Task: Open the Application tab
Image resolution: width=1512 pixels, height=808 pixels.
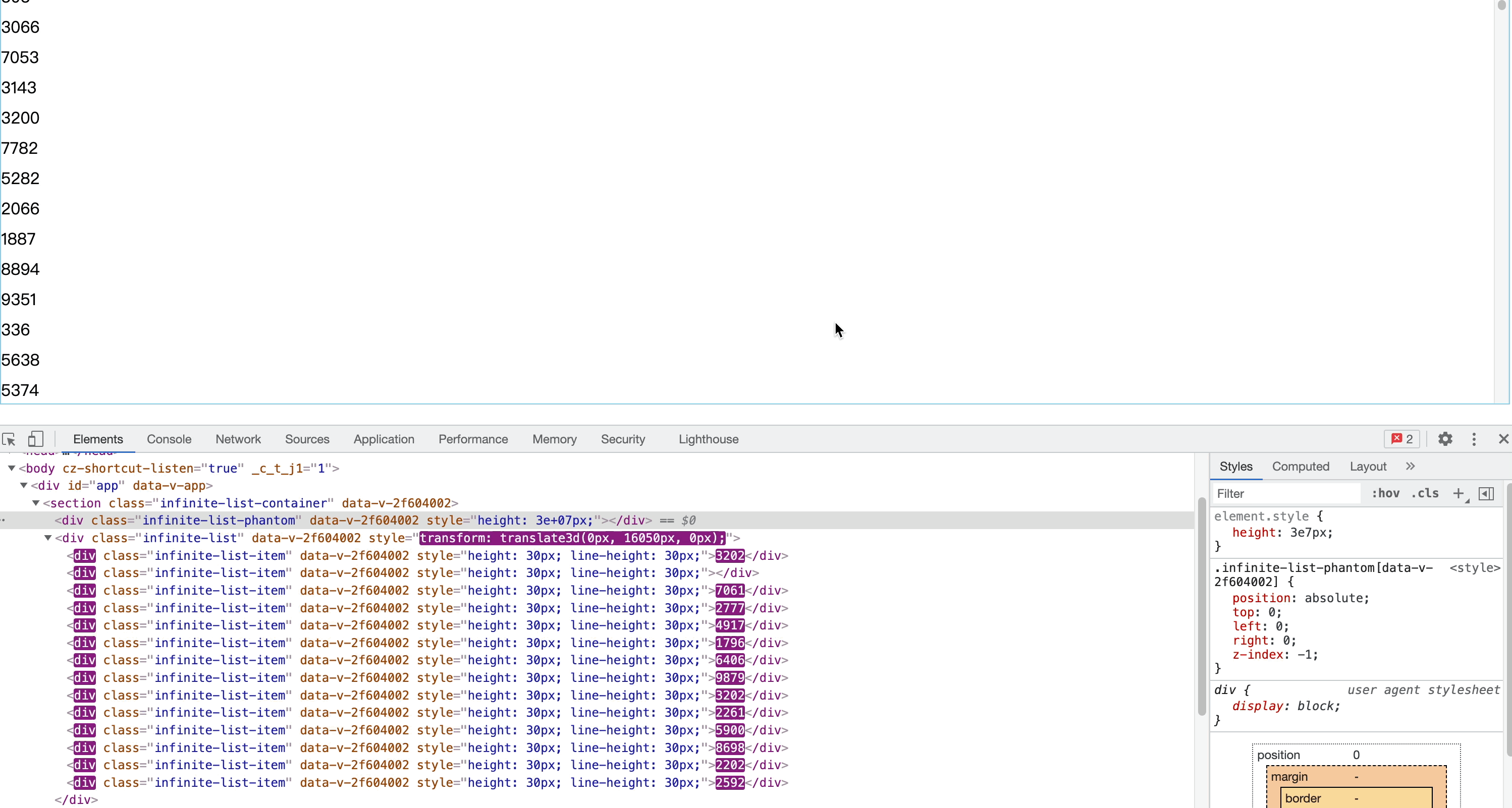Action: [x=384, y=439]
